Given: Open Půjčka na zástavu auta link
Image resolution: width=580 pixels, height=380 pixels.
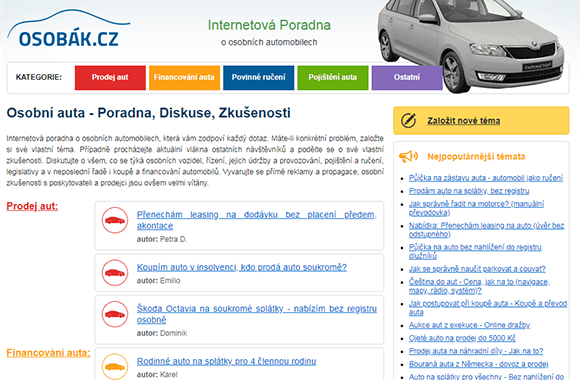Looking at the screenshot, I should coord(486,178).
